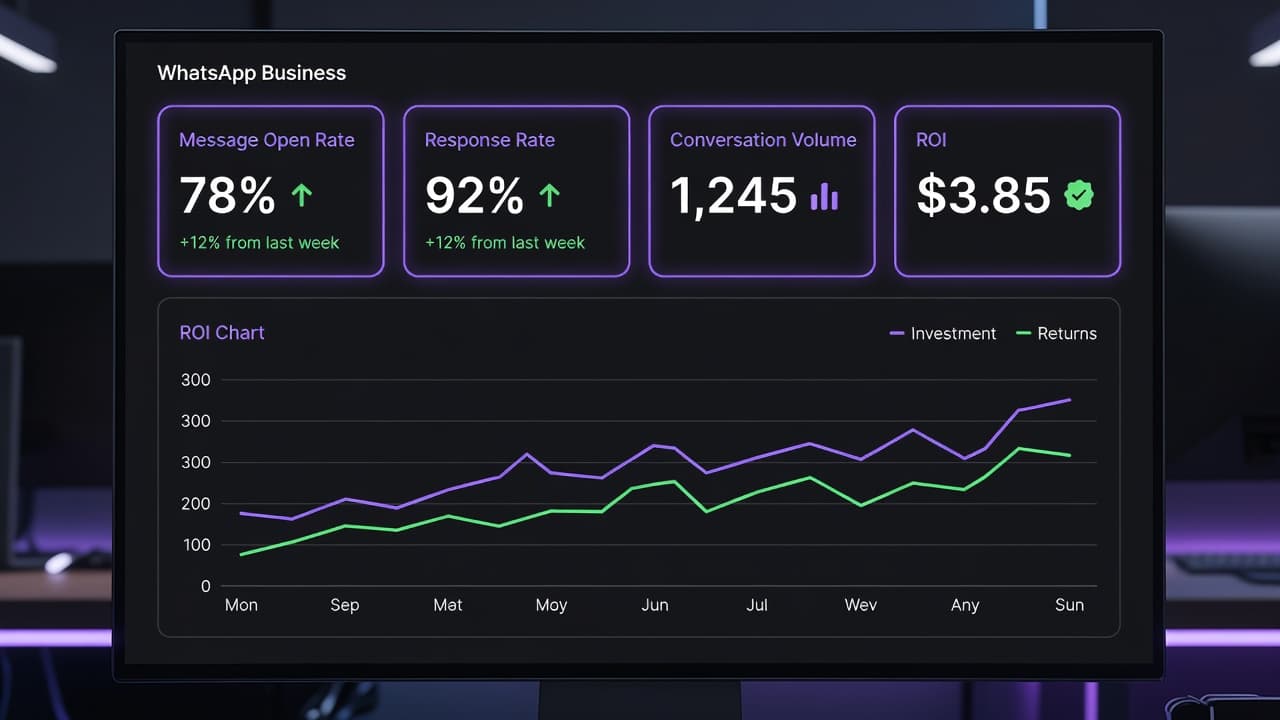Click the 92% value
The width and height of the screenshot is (1280, 720).
[x=474, y=195]
